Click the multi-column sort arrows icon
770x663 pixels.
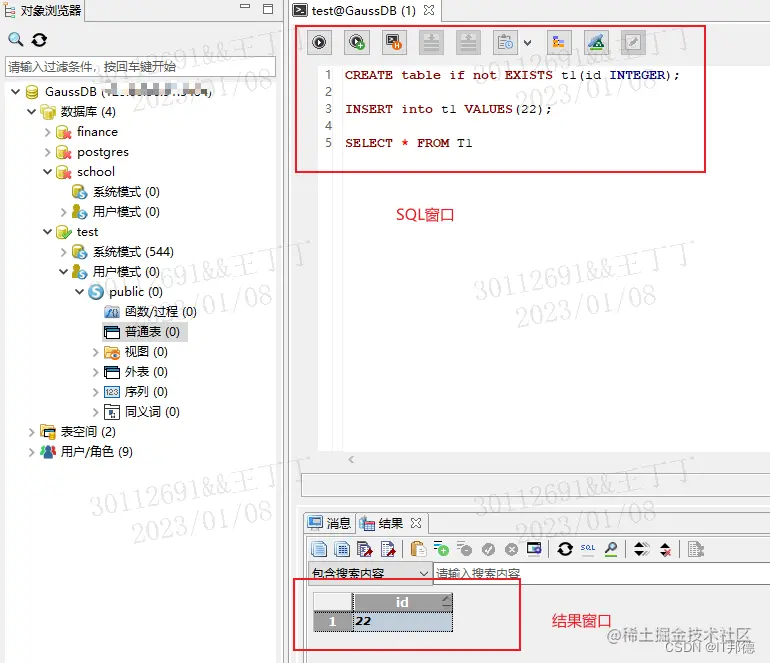click(642, 549)
